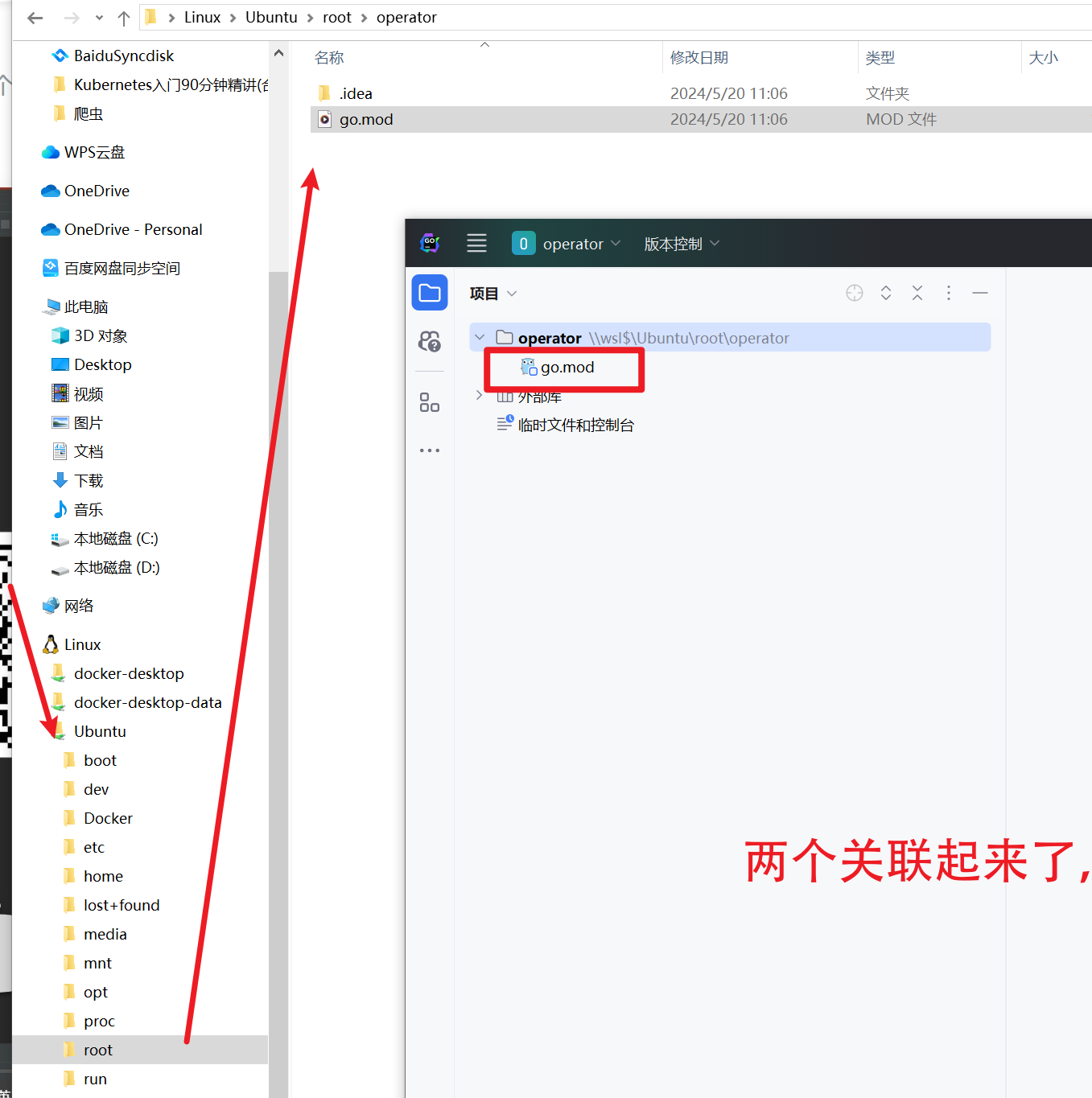Viewport: 1092px width, 1098px height.
Task: Open home folder under Ubuntu
Action: click(93, 876)
